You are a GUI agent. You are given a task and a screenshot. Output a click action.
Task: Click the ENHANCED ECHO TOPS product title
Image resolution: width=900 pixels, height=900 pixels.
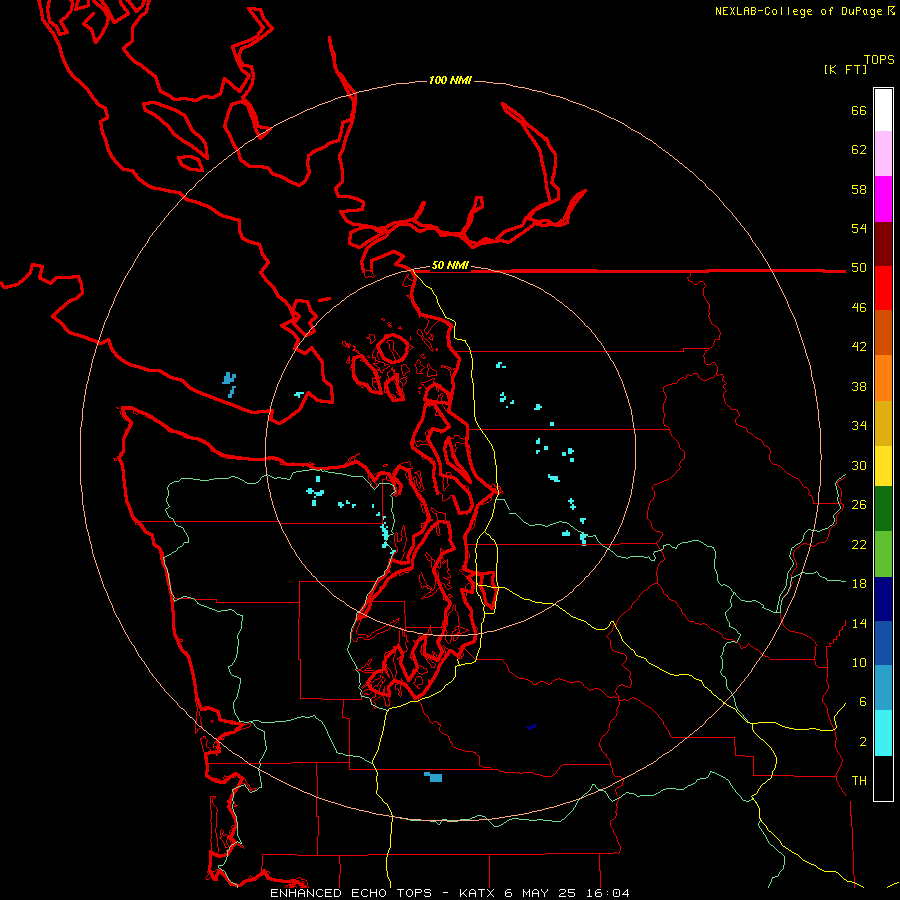click(351, 893)
